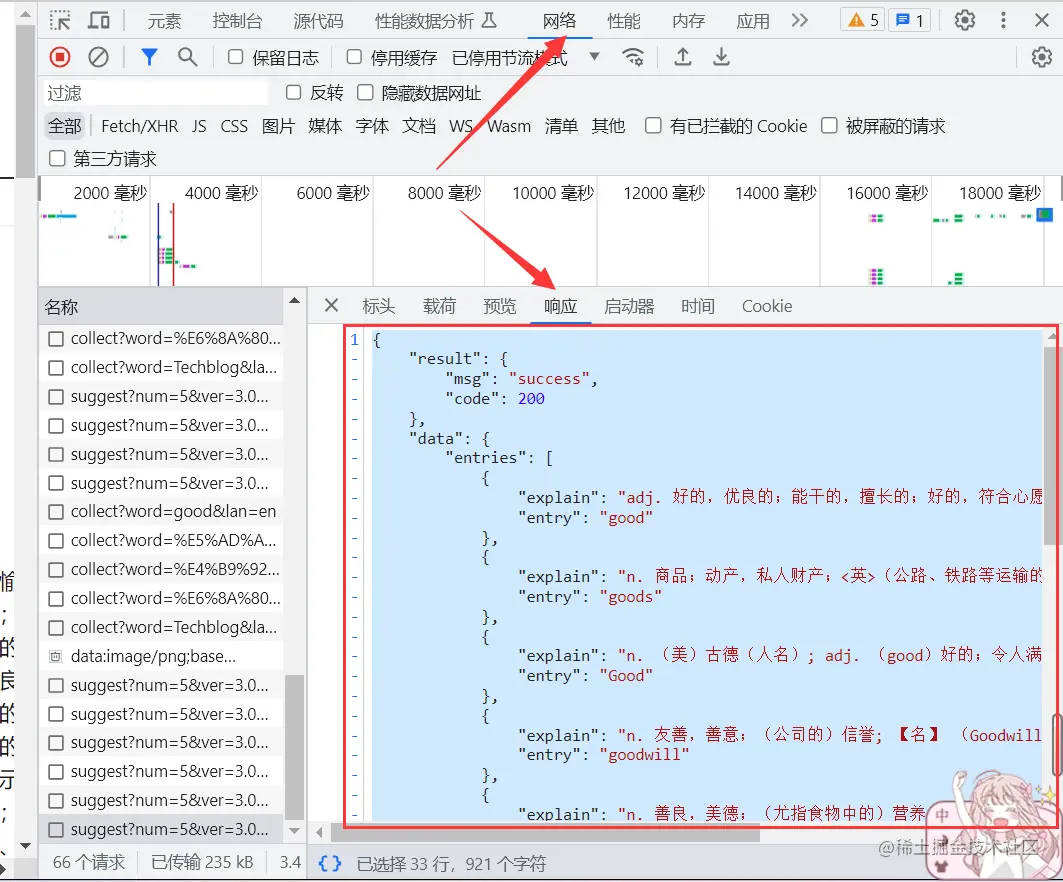1063x882 pixels.
Task: Select the data:image/png;base... request row
Action: coord(161,656)
